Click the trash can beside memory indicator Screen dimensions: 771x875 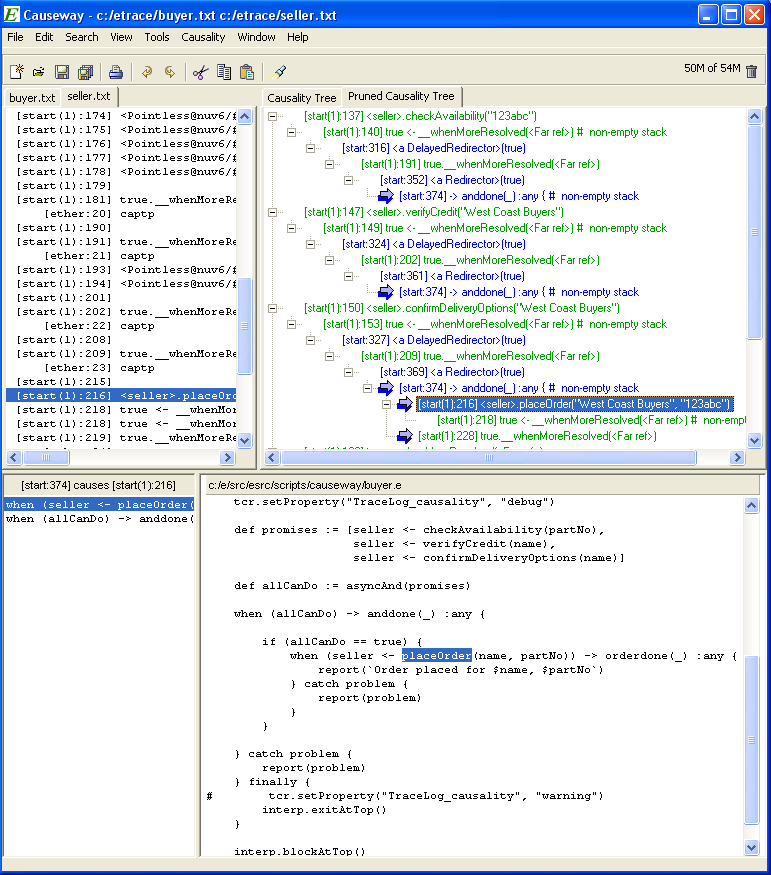pos(752,71)
